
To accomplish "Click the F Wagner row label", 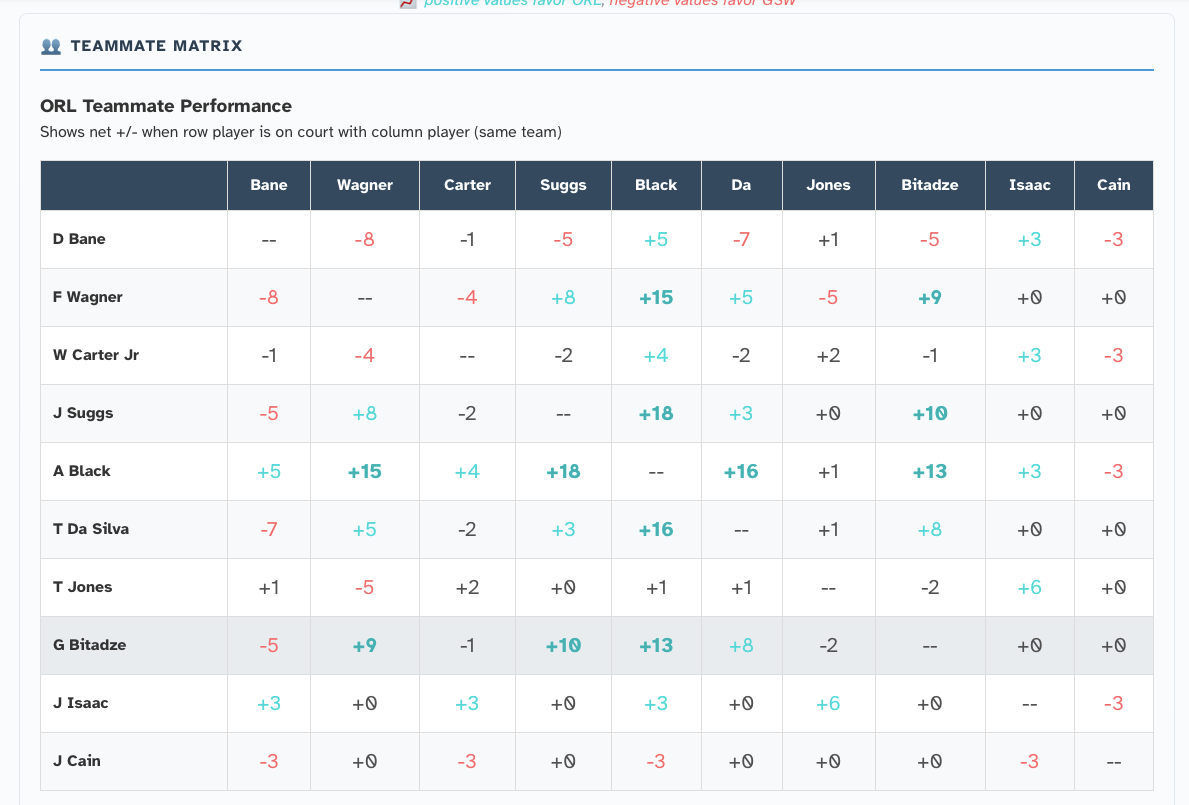I will point(87,297).
